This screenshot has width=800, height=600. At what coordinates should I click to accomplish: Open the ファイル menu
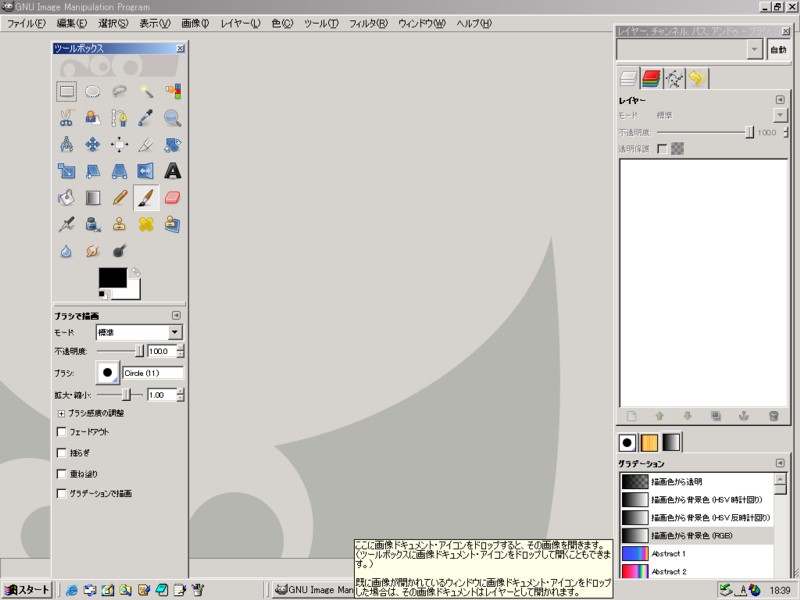tap(26, 23)
